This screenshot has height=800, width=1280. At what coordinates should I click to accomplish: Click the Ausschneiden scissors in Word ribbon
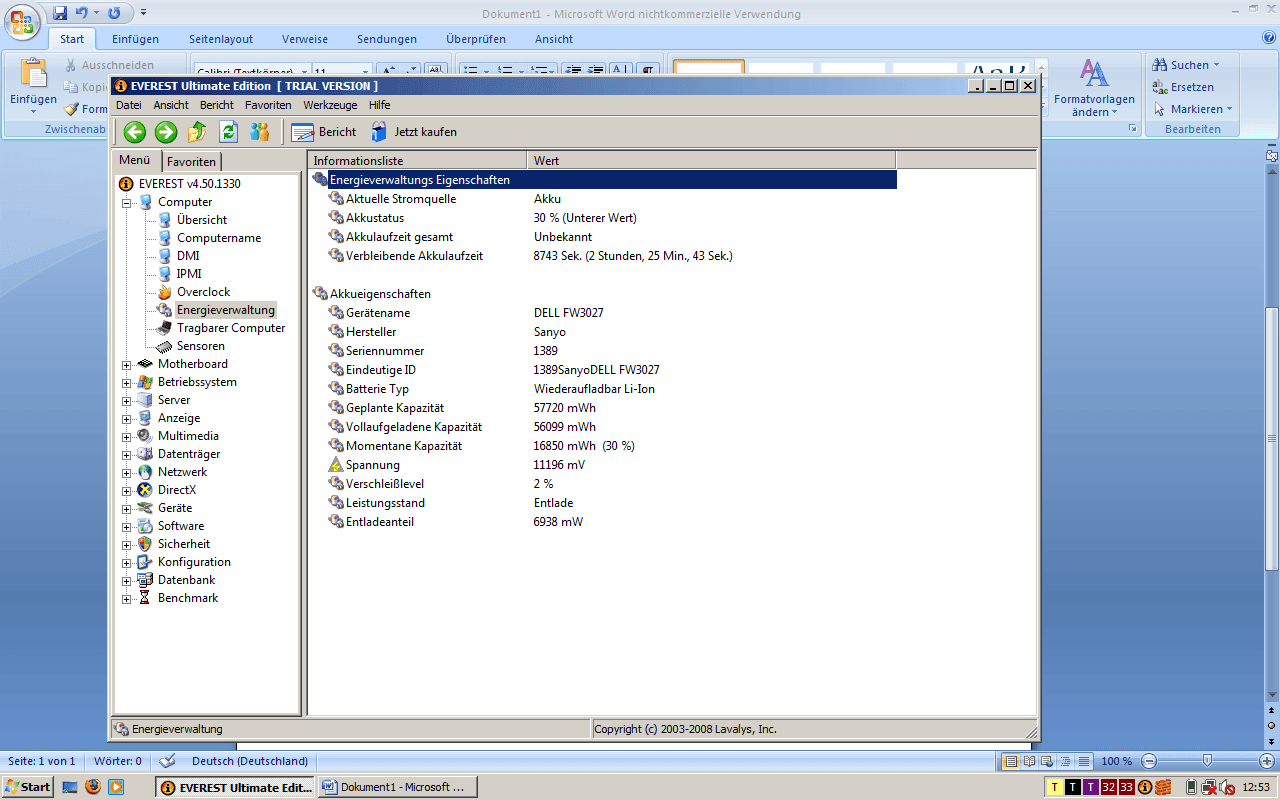71,65
